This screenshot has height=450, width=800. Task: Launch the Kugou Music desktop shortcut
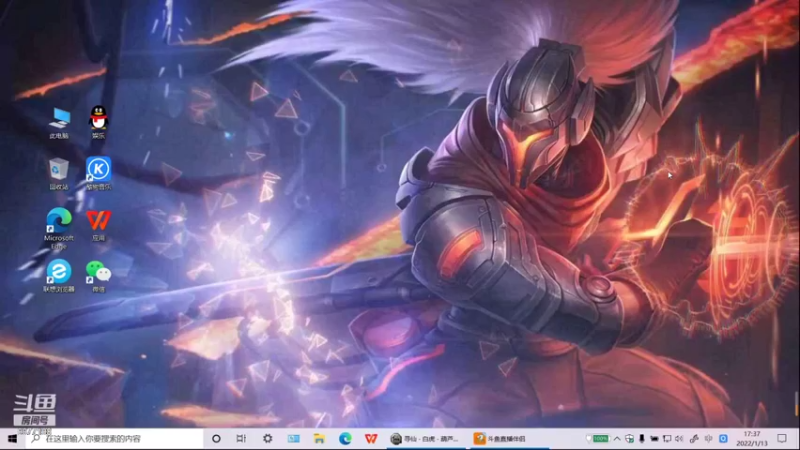pyautogui.click(x=98, y=173)
